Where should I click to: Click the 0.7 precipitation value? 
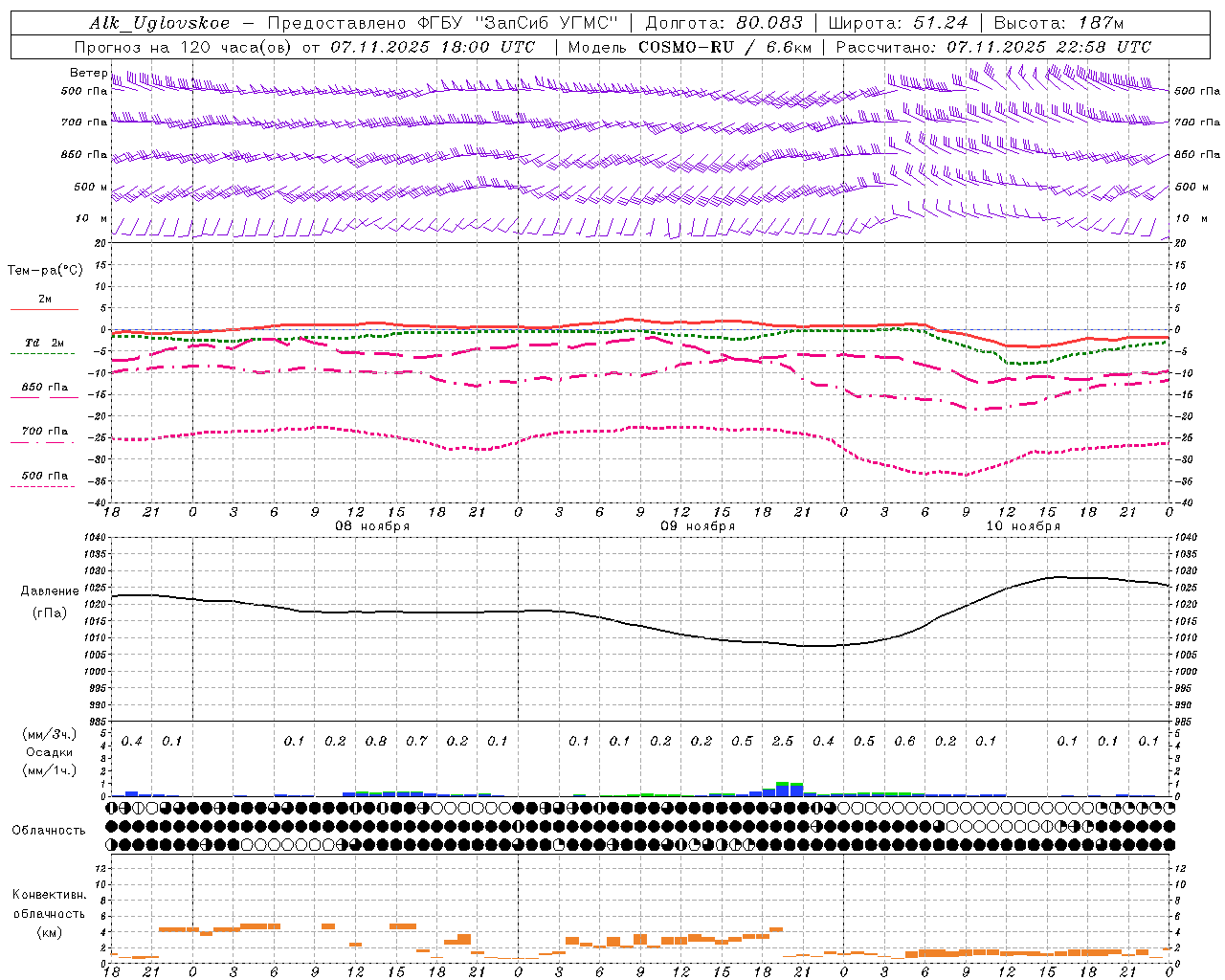click(x=416, y=741)
